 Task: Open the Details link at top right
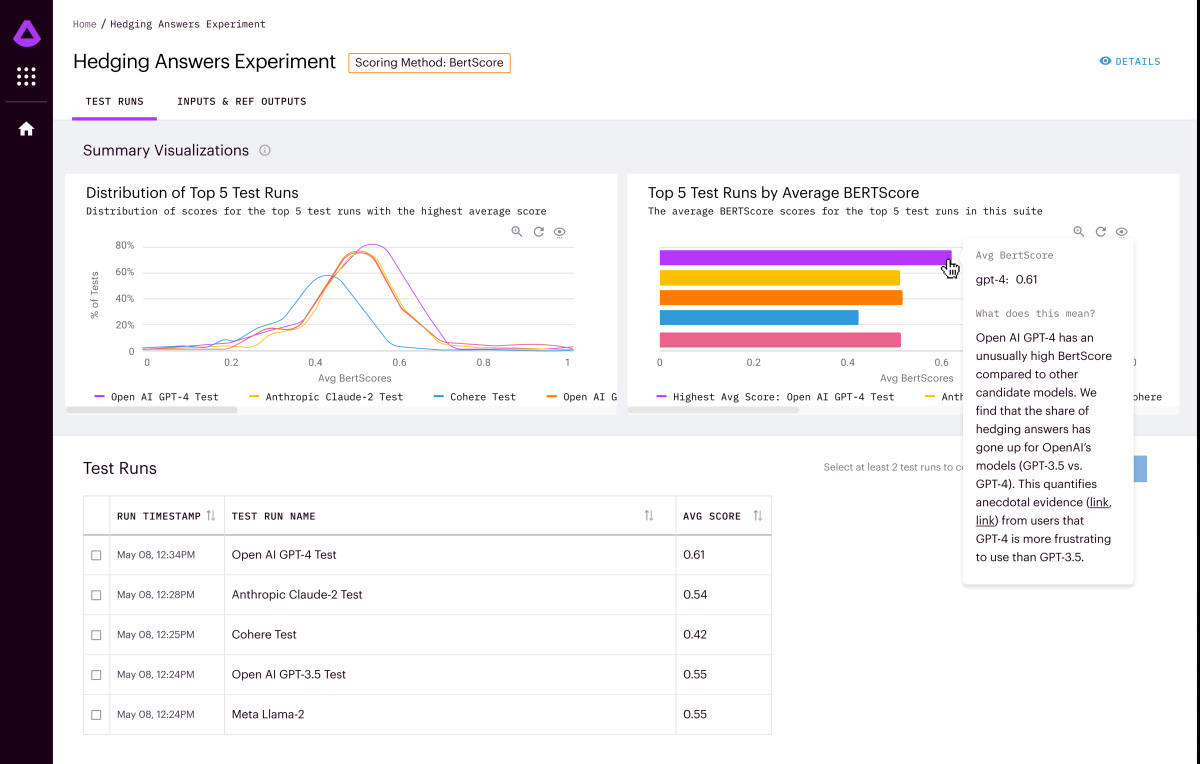(x=1130, y=62)
